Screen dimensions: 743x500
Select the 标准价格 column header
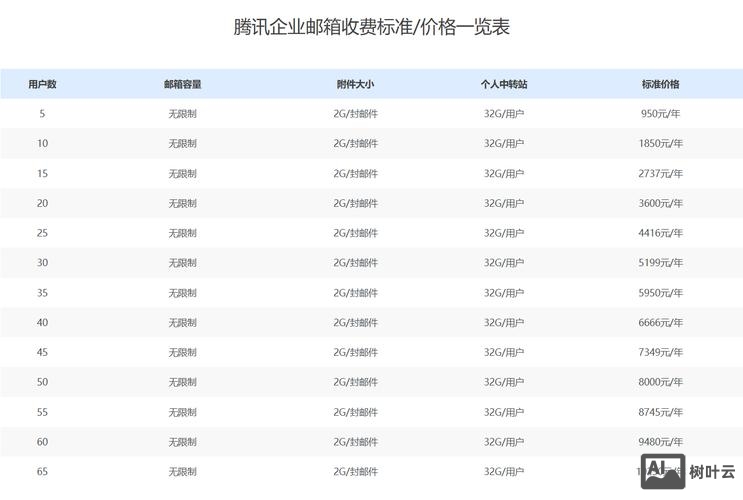(x=661, y=84)
